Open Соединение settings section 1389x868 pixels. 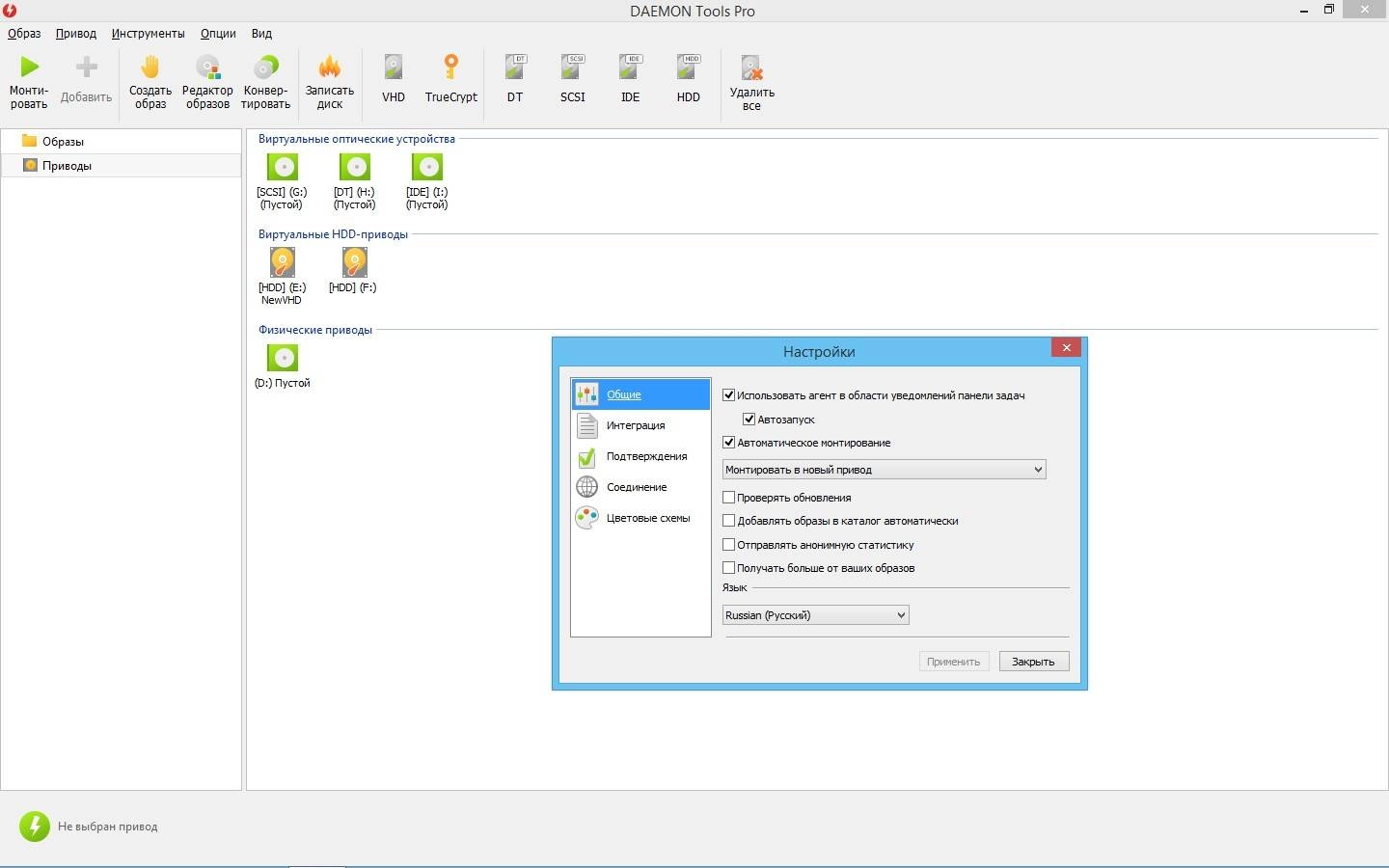(x=640, y=487)
